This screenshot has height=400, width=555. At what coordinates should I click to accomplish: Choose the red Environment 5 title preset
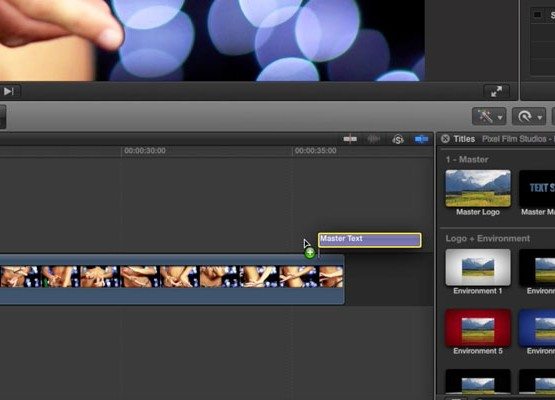tap(478, 328)
